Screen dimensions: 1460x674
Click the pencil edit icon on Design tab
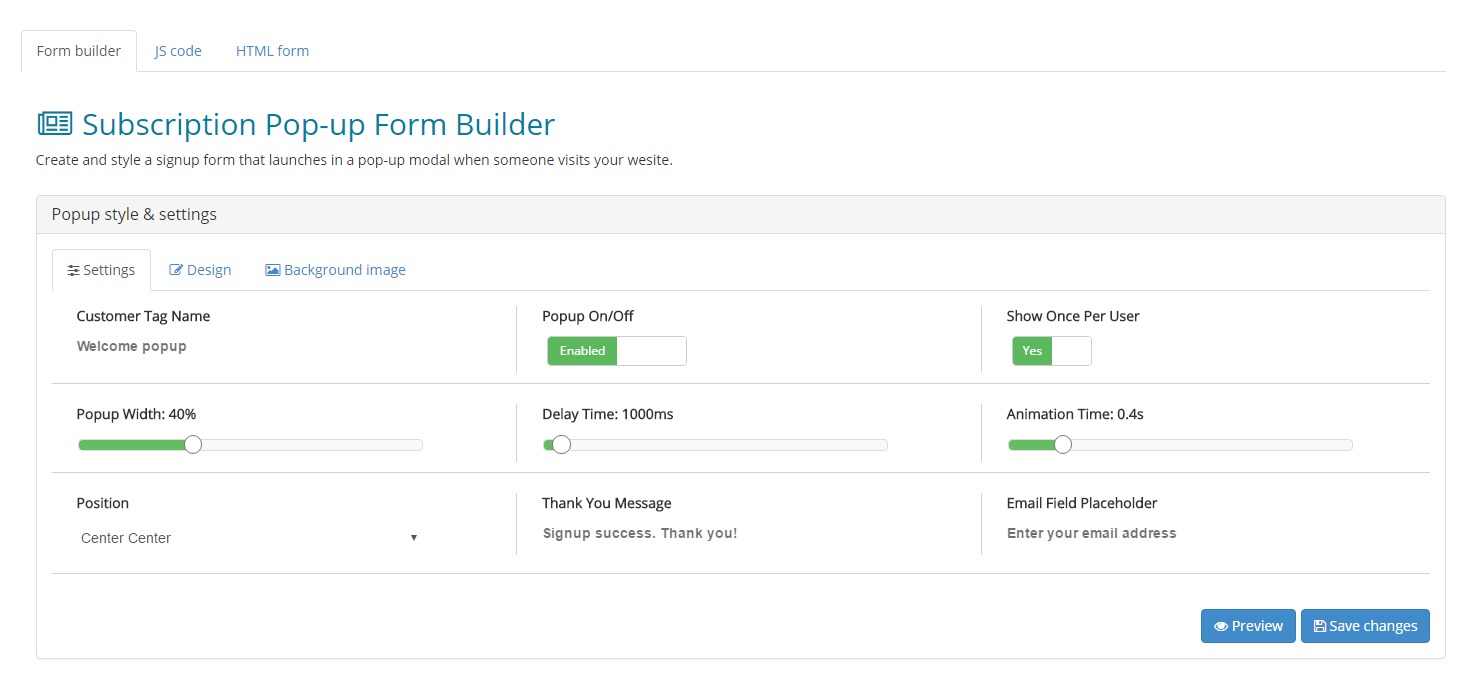176,270
